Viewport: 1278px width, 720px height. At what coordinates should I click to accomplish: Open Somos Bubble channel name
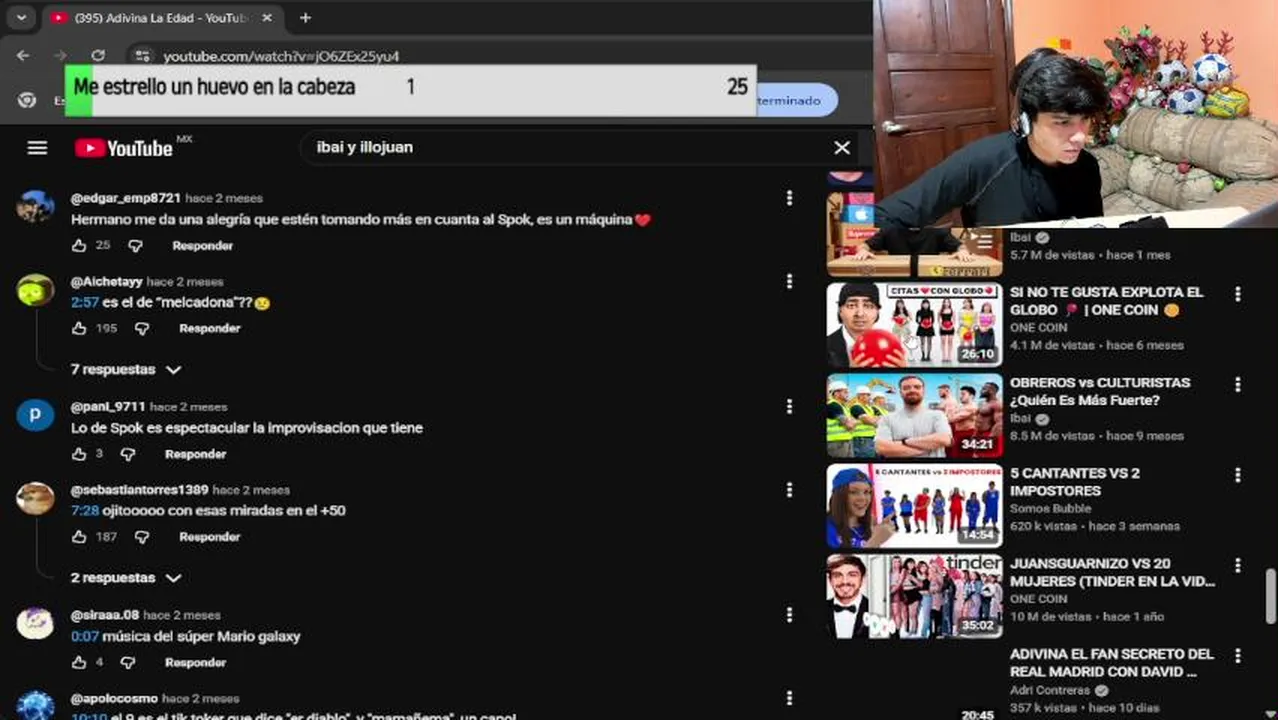(1050, 509)
